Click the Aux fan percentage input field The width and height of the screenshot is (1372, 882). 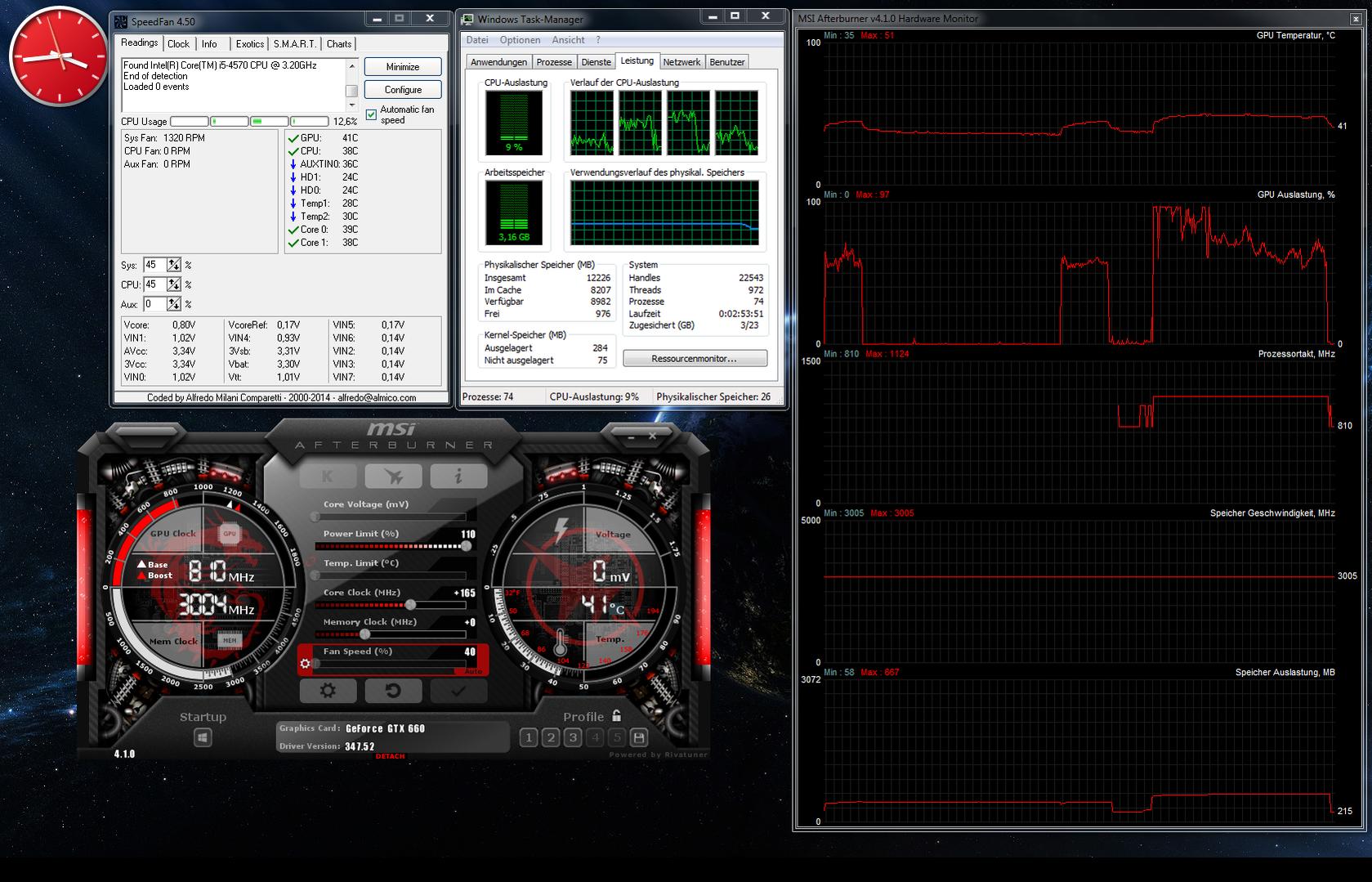[154, 304]
